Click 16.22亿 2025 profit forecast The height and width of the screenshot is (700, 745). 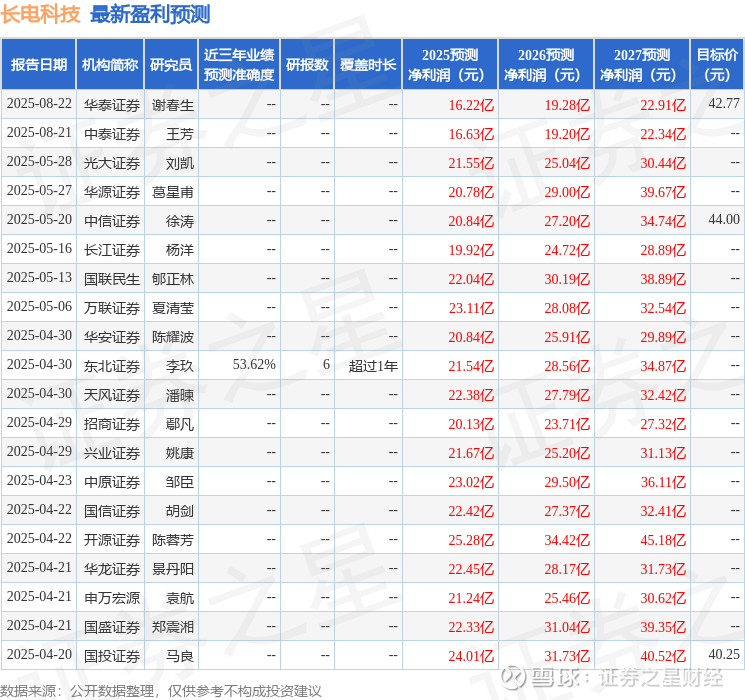point(471,105)
